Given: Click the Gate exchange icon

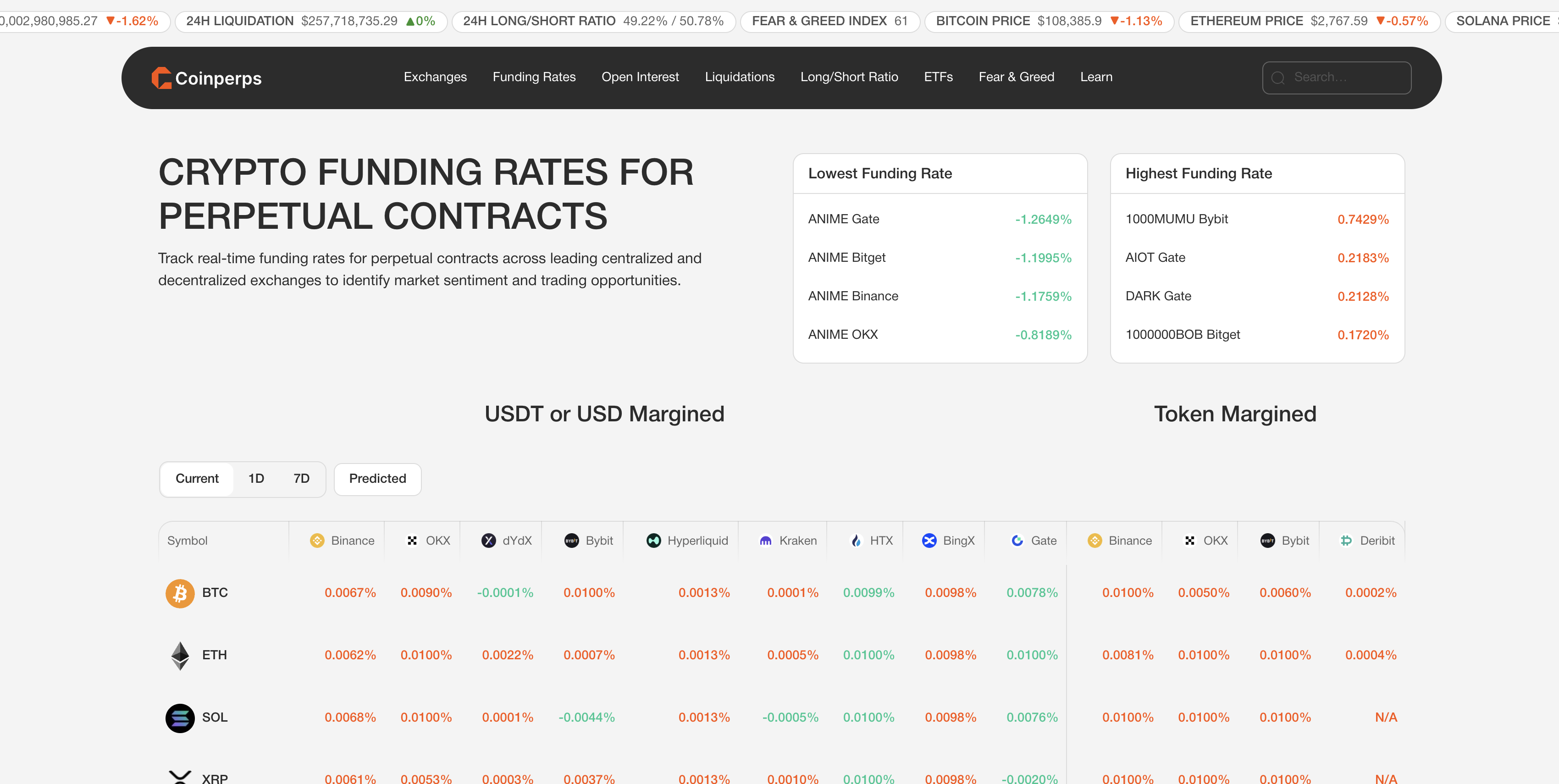Looking at the screenshot, I should (x=1017, y=540).
